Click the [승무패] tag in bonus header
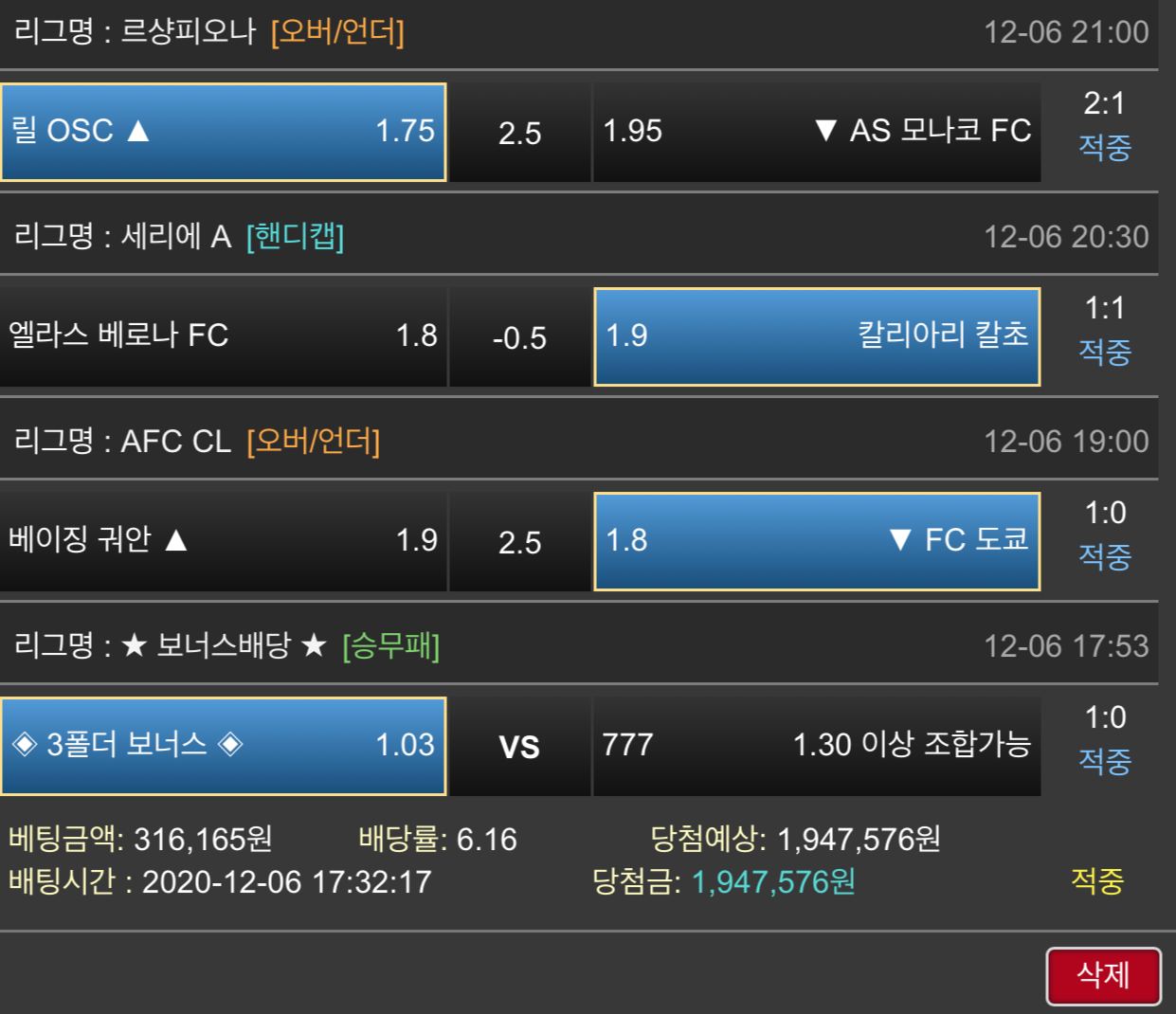 (390, 646)
